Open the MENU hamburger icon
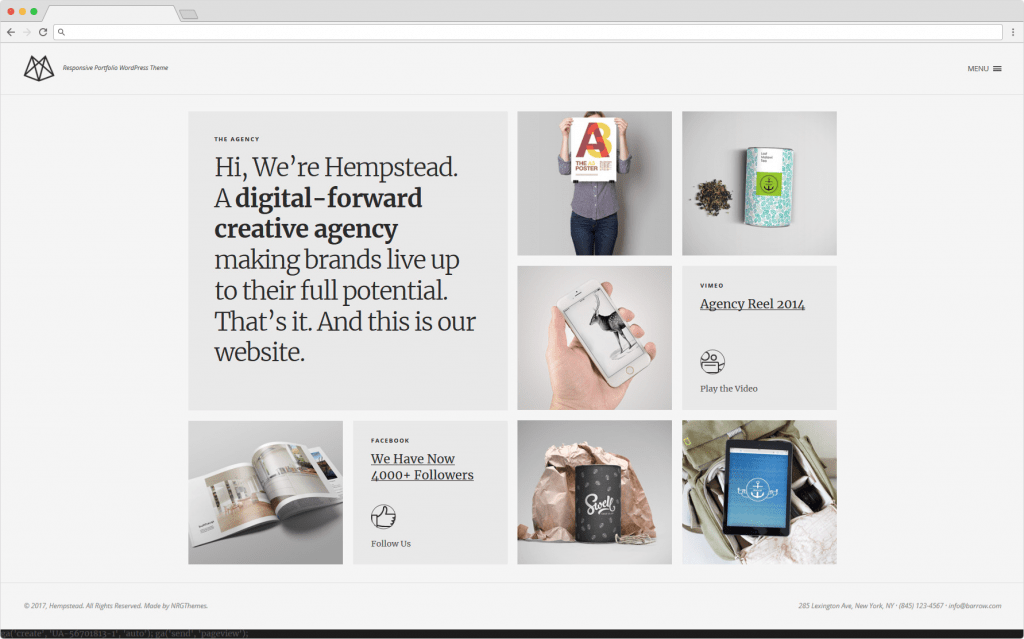Viewport: 1024px width, 639px height. click(x=997, y=69)
